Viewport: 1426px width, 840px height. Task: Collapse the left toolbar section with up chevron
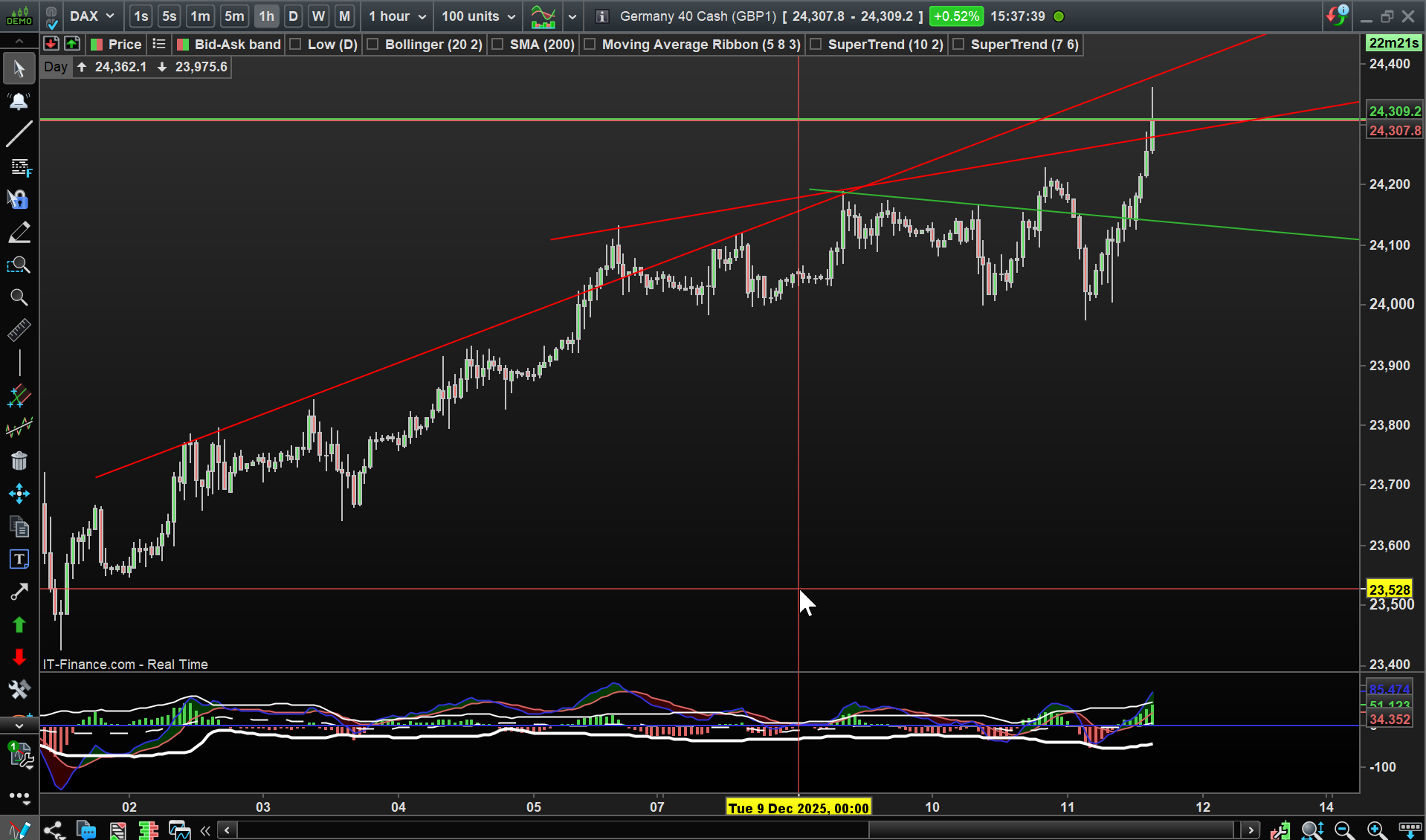[19, 42]
